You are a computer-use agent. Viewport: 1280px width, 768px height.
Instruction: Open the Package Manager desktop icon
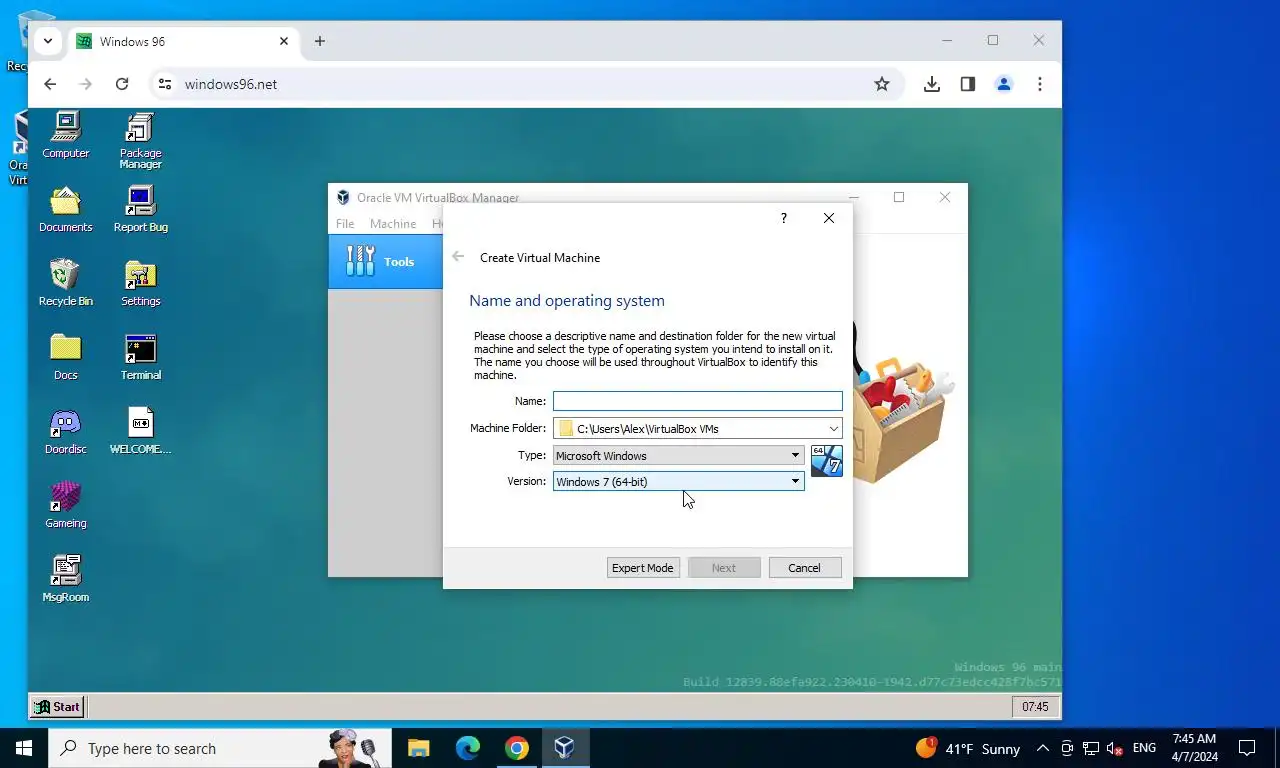[140, 140]
